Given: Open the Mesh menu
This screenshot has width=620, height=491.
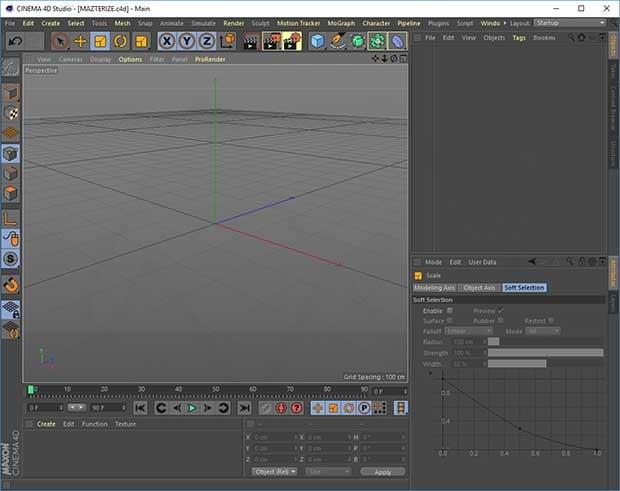Looking at the screenshot, I should coord(122,23).
